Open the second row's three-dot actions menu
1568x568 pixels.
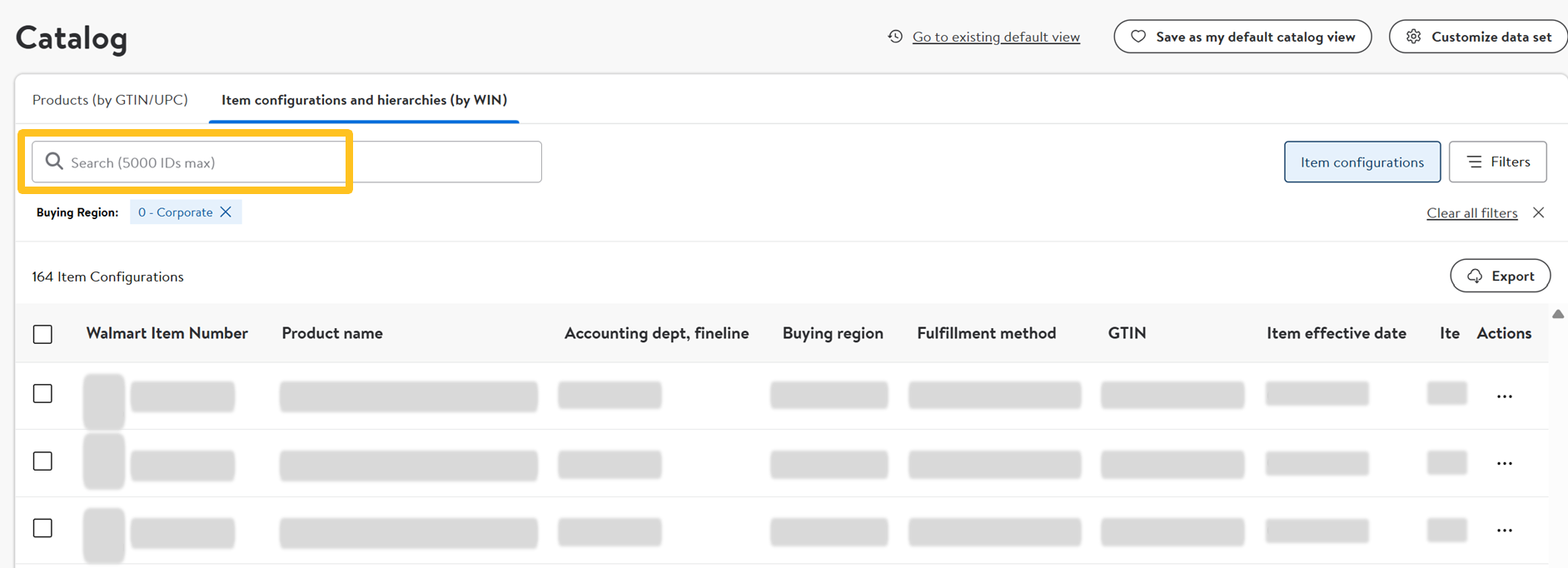(x=1504, y=464)
